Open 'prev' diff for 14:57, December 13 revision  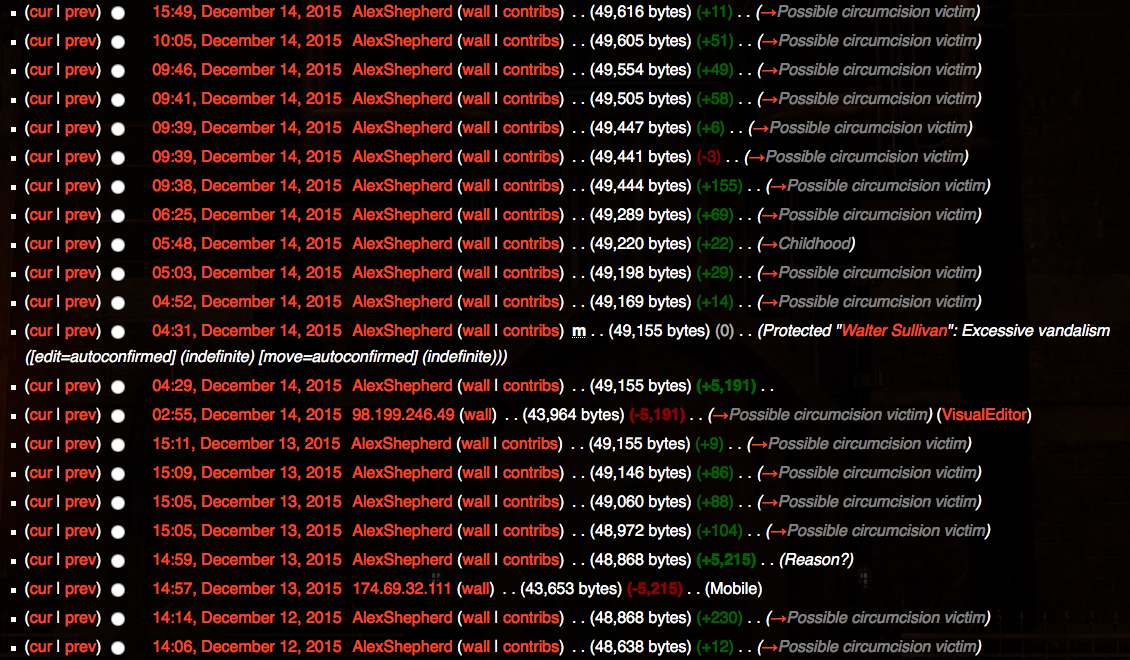(x=80, y=589)
